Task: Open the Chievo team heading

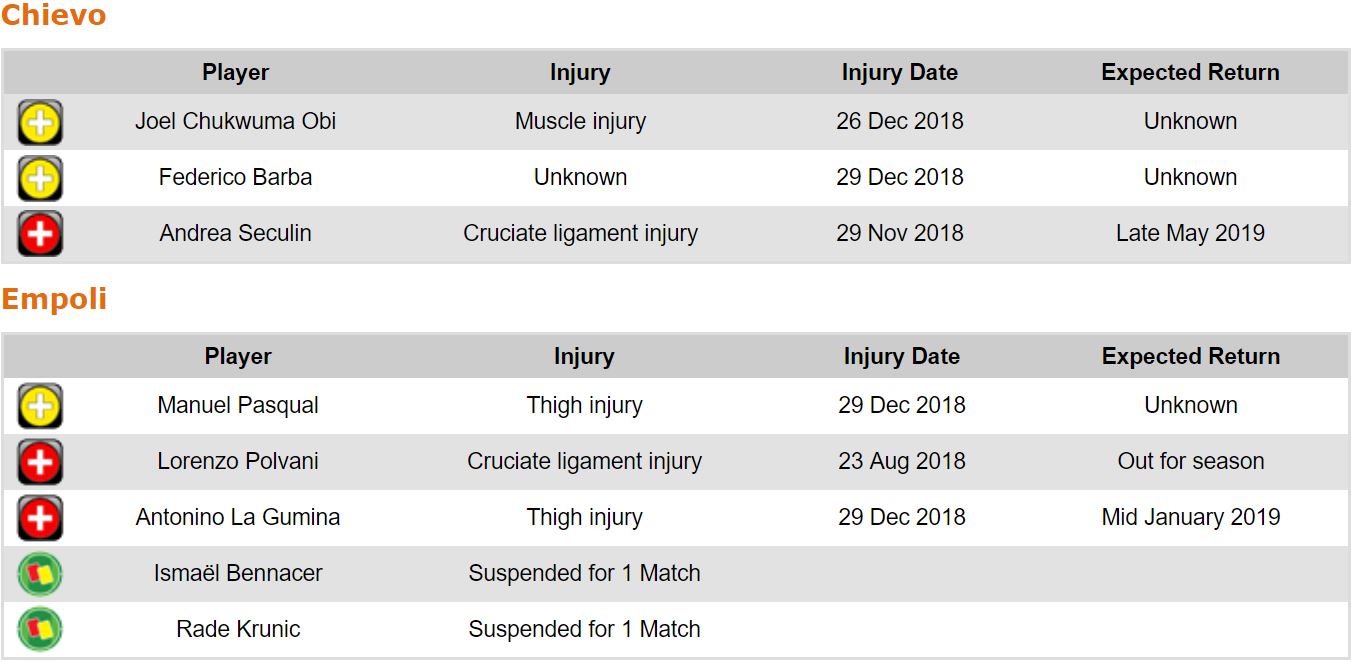Action: click(x=53, y=16)
